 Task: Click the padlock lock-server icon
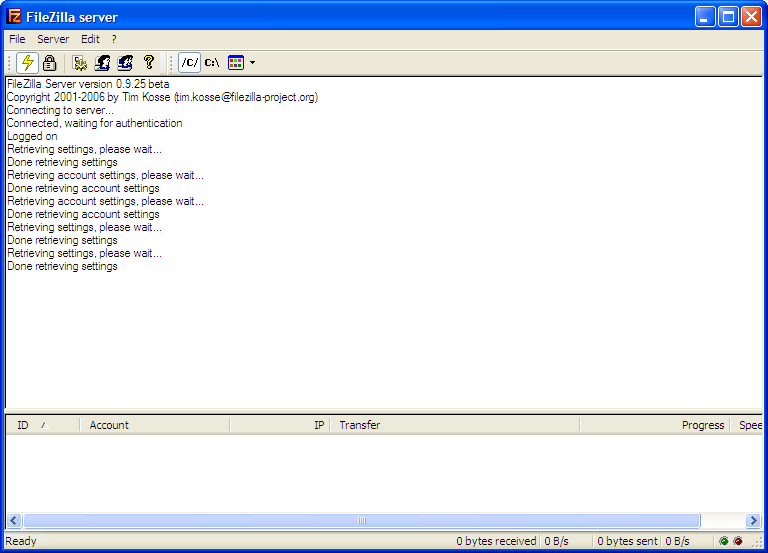point(49,63)
